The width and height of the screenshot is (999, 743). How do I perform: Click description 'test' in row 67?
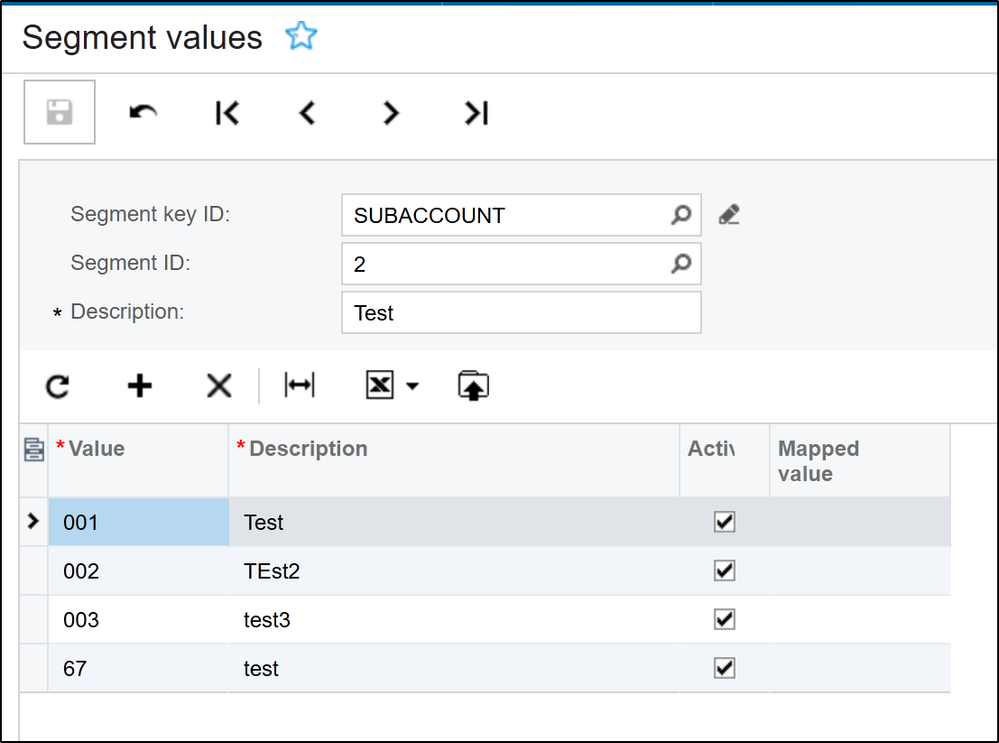[454, 668]
